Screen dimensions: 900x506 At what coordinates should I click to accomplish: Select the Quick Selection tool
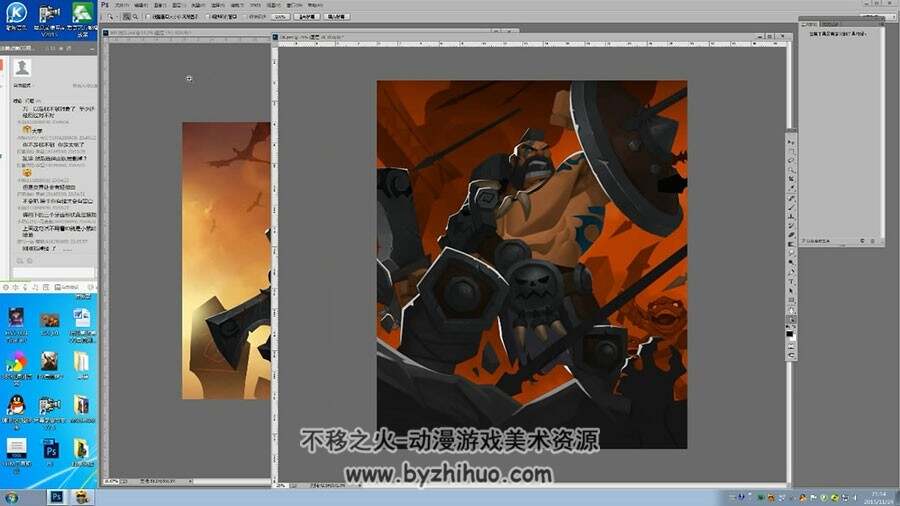(792, 170)
